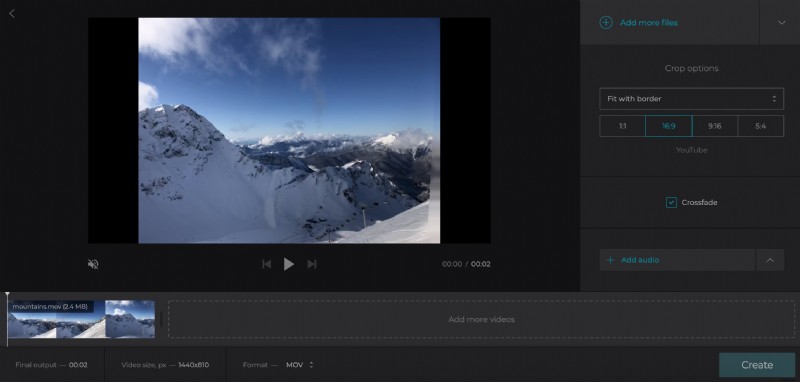The width and height of the screenshot is (800, 382).
Task: Click the 1440x810 video size value
Action: 193,365
